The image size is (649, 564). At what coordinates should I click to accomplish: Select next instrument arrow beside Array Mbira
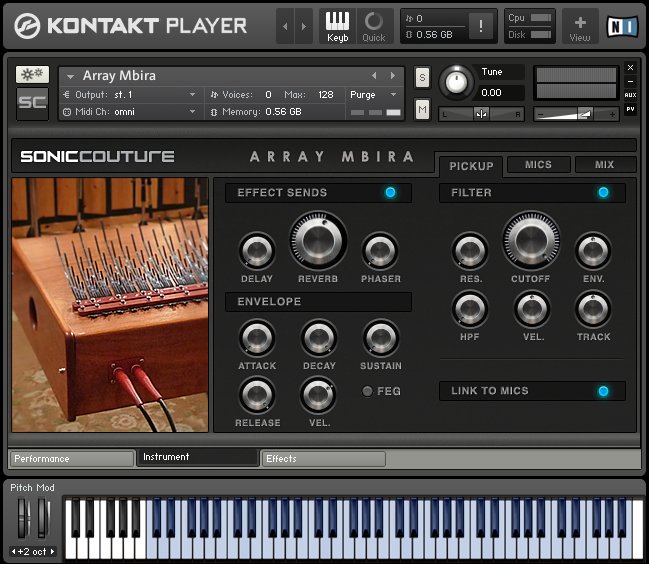point(393,75)
